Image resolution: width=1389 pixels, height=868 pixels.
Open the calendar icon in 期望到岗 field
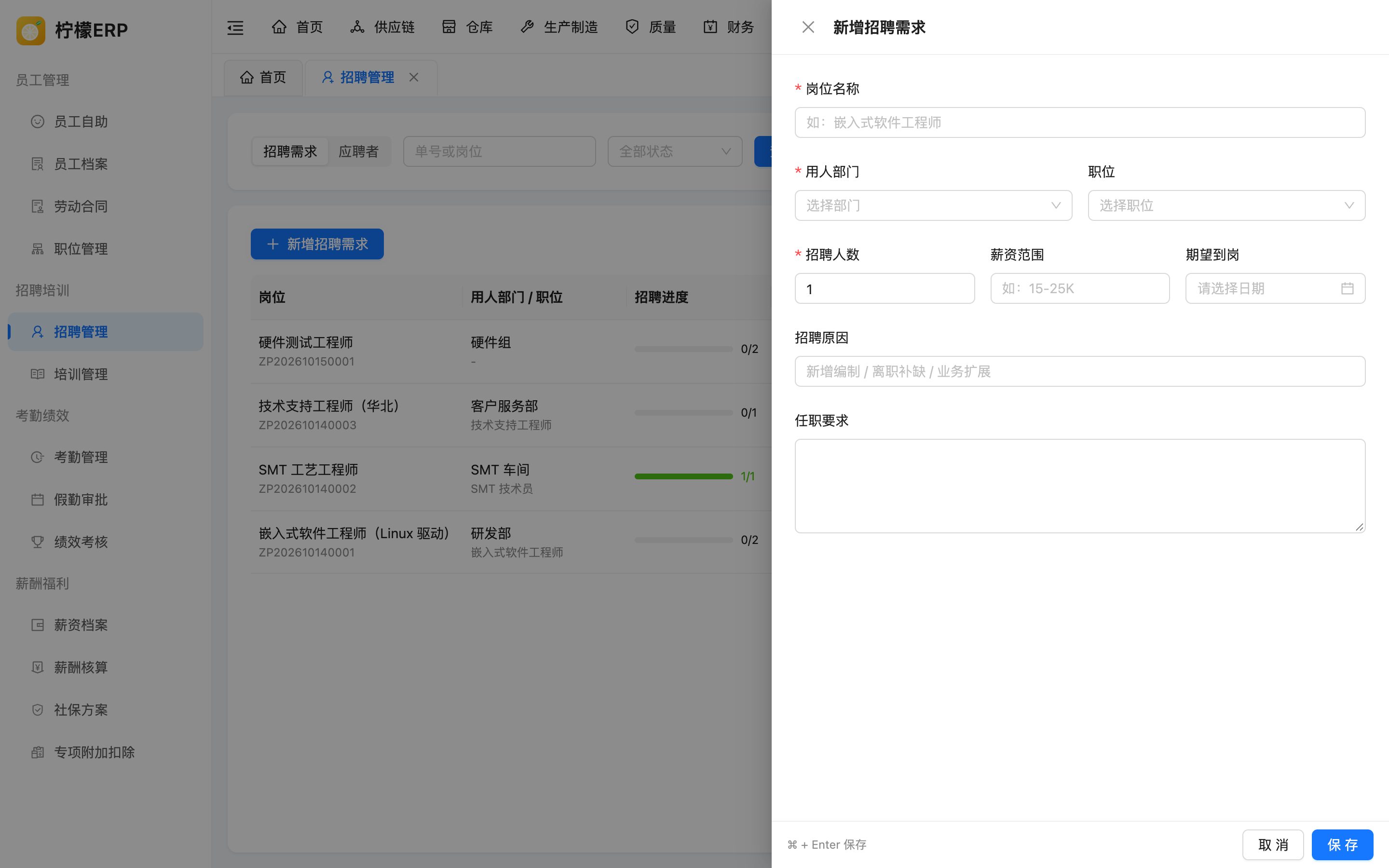[x=1347, y=288]
